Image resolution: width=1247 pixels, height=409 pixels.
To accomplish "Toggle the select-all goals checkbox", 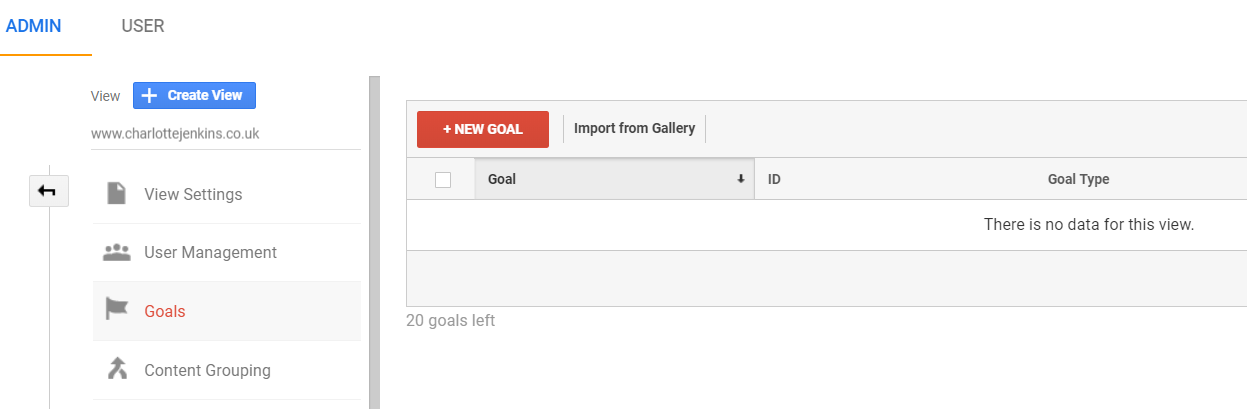I will click(443, 180).
